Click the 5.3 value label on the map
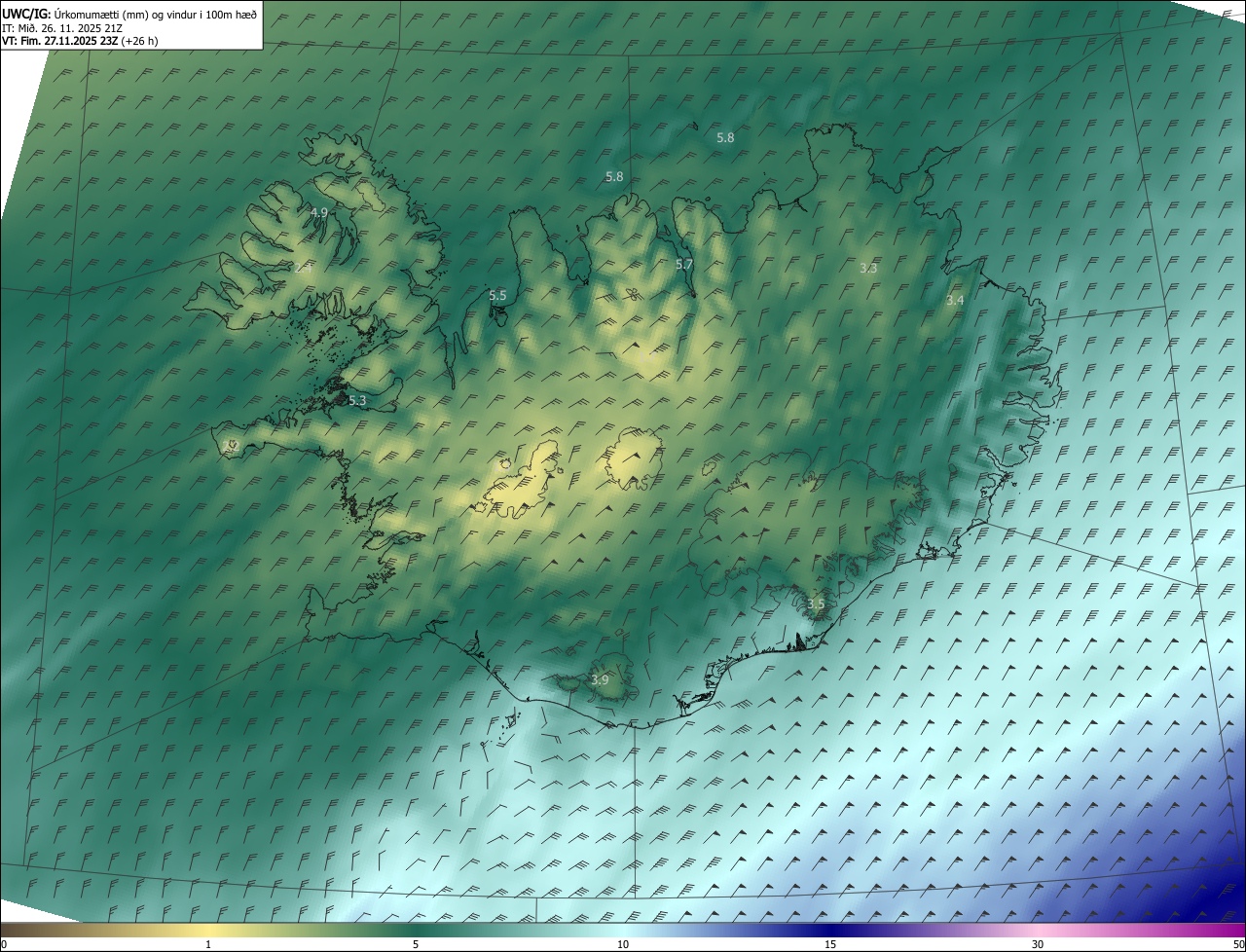The height and width of the screenshot is (952, 1246). click(357, 401)
